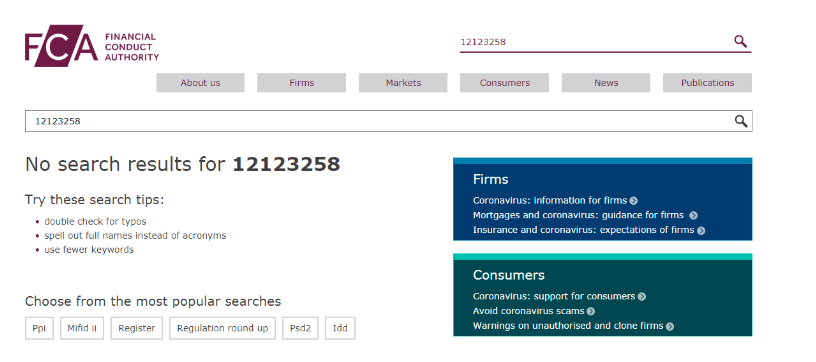Screen dimensions: 816x362
Task: Click the header search magnifier icon
Action: [741, 42]
